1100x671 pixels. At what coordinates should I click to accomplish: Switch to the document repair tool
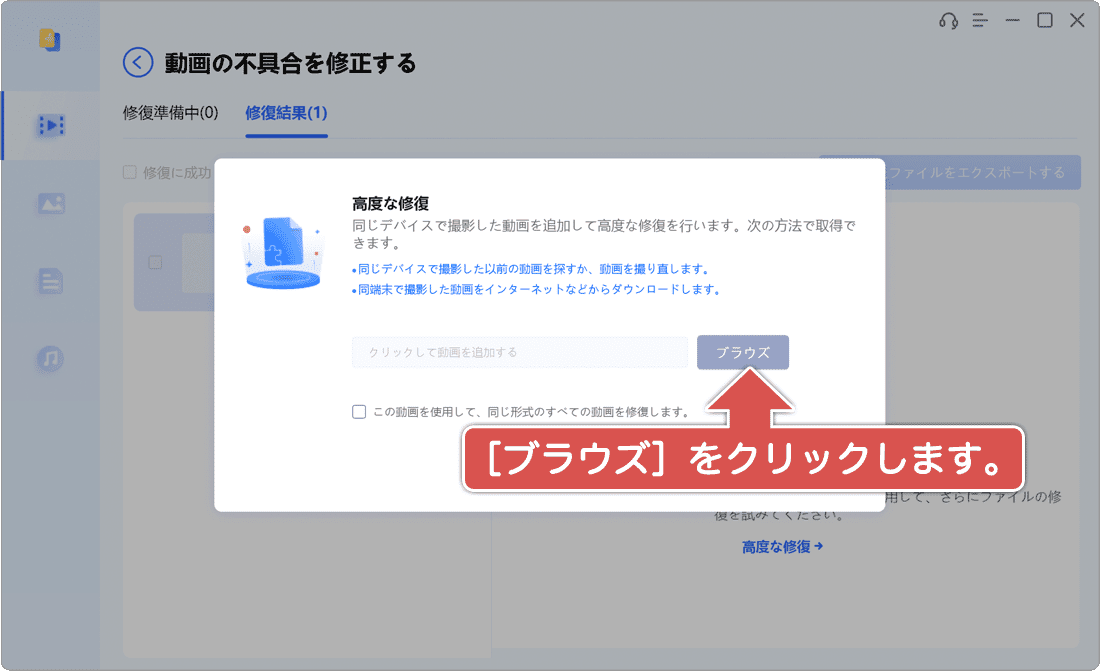(52, 281)
